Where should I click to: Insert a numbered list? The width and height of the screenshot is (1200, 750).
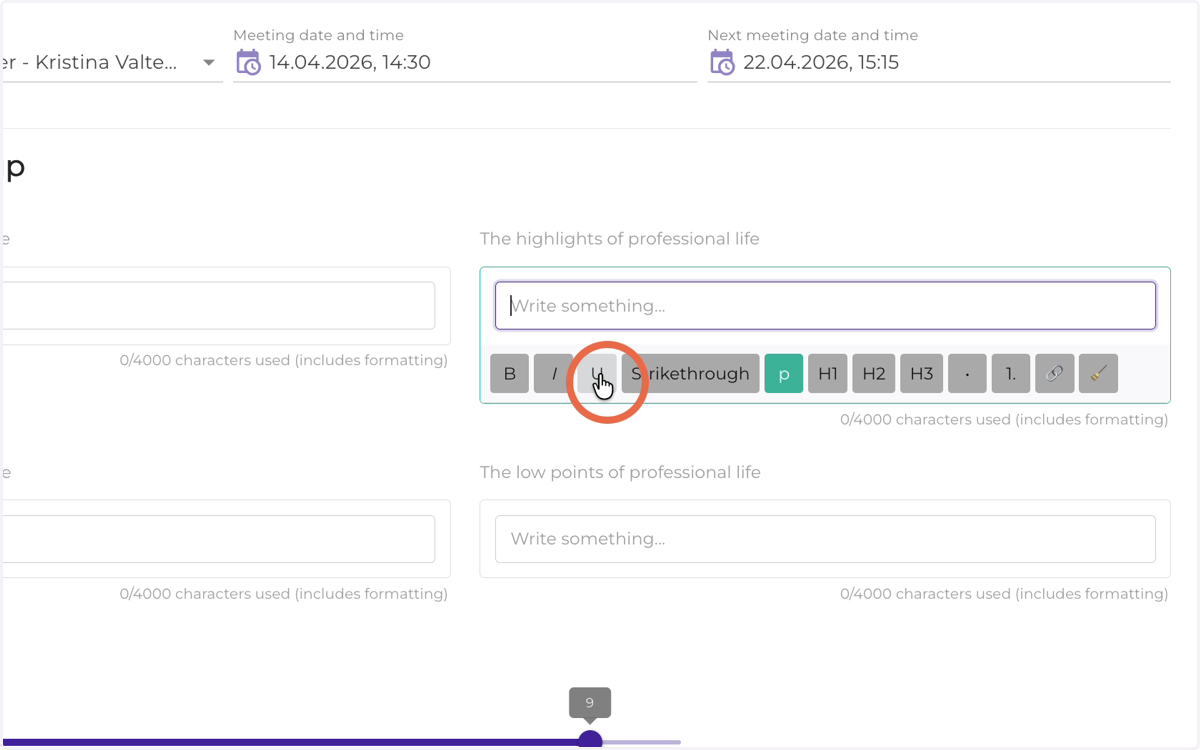(1011, 374)
